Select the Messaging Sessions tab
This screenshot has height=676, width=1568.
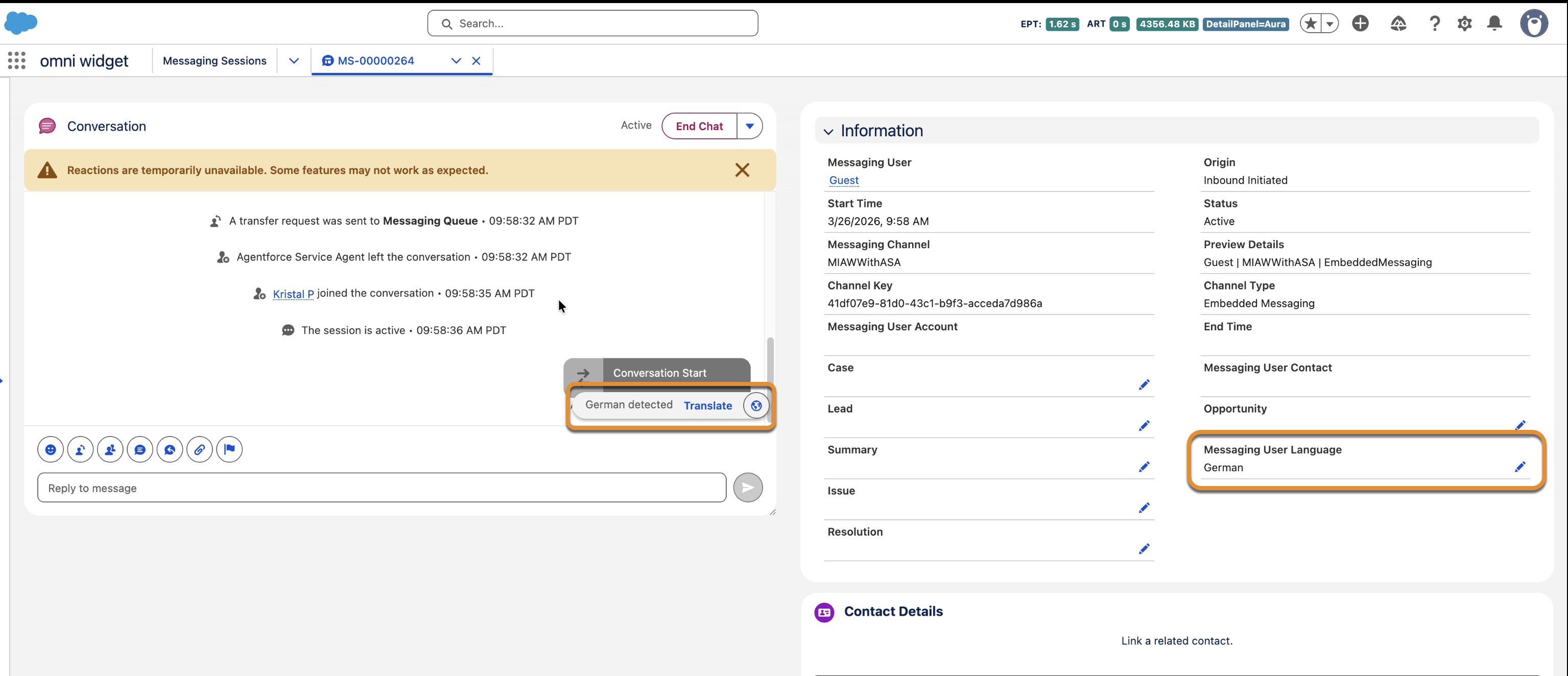point(215,60)
